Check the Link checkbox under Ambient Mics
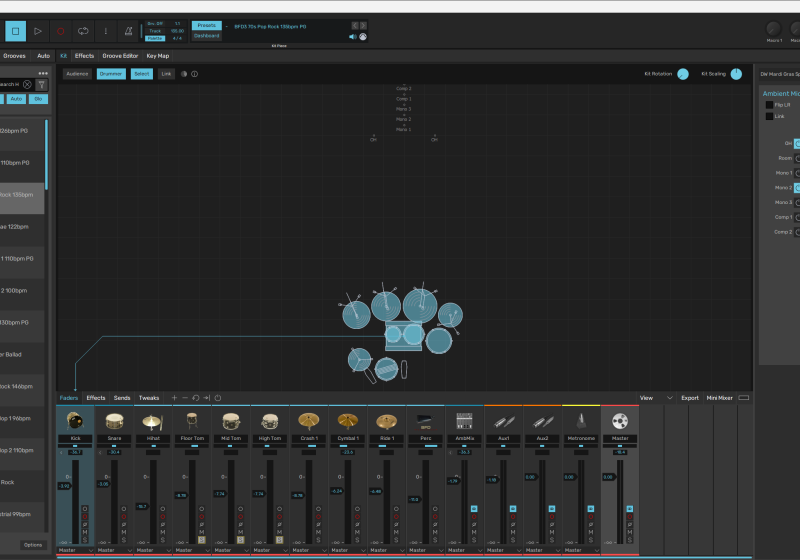The height and width of the screenshot is (560, 800). coord(769,116)
